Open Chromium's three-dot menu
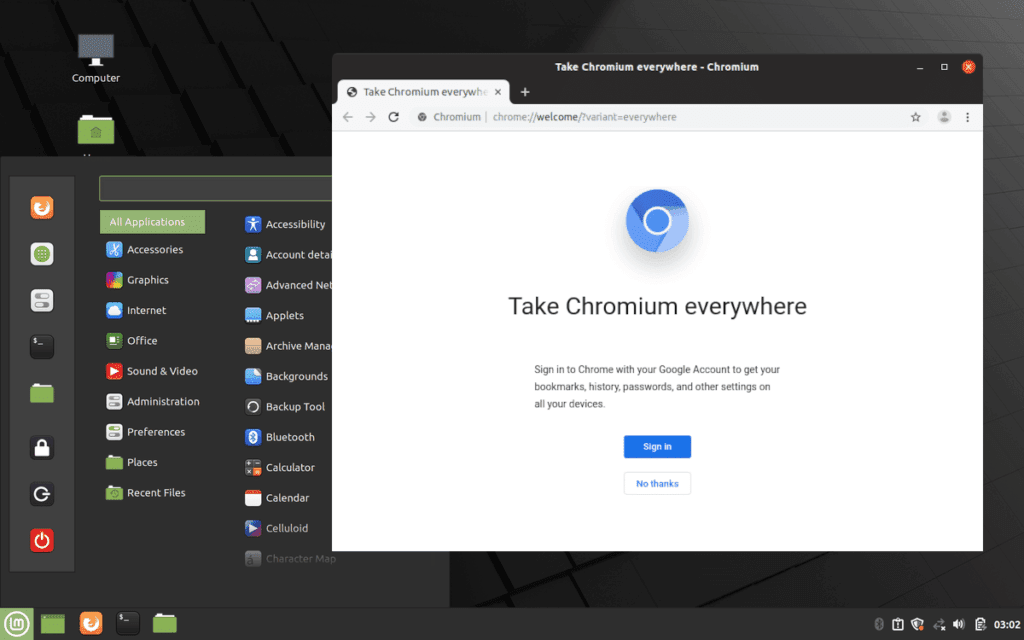This screenshot has width=1024, height=640. (967, 117)
